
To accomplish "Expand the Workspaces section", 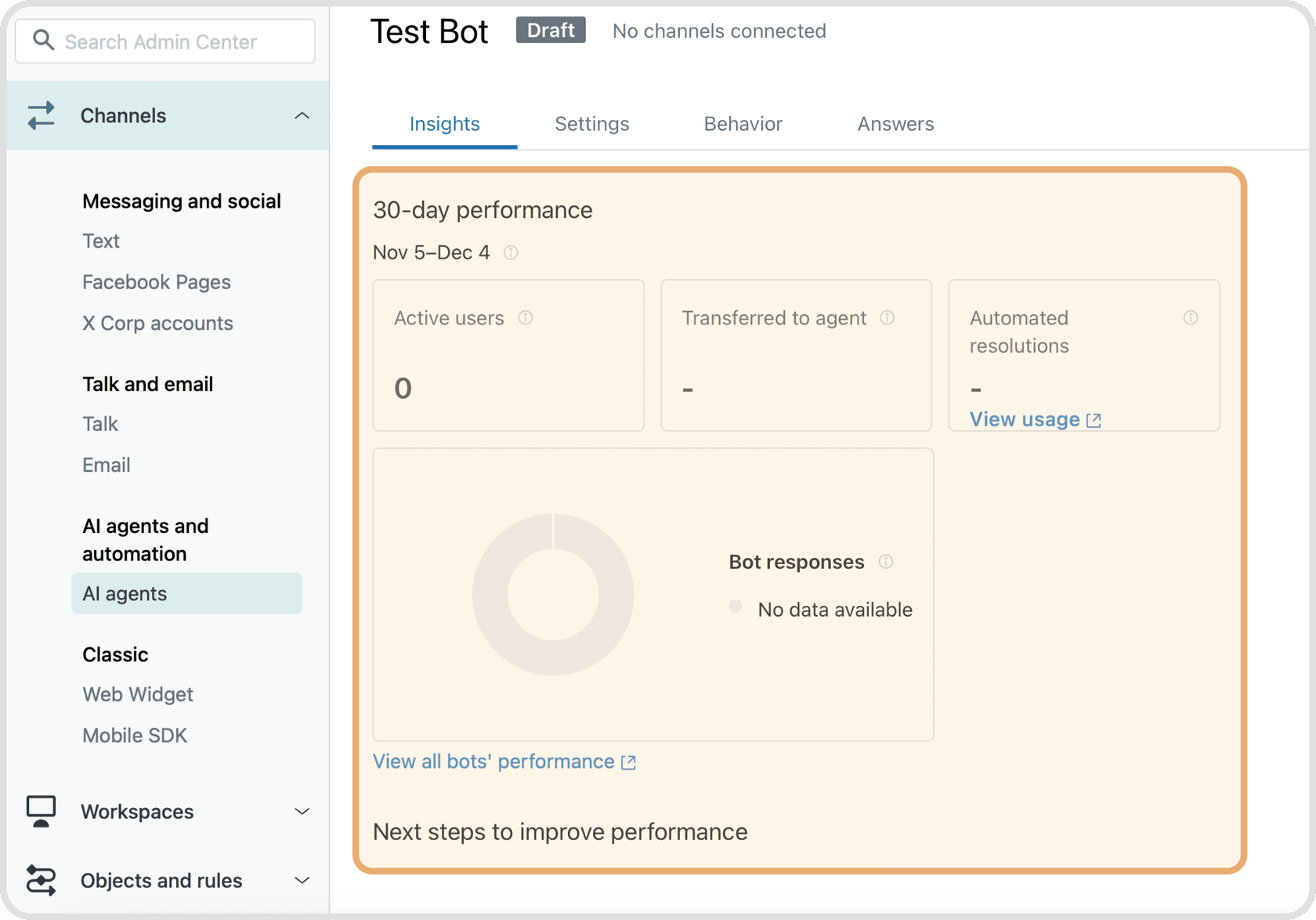I will coord(302,812).
